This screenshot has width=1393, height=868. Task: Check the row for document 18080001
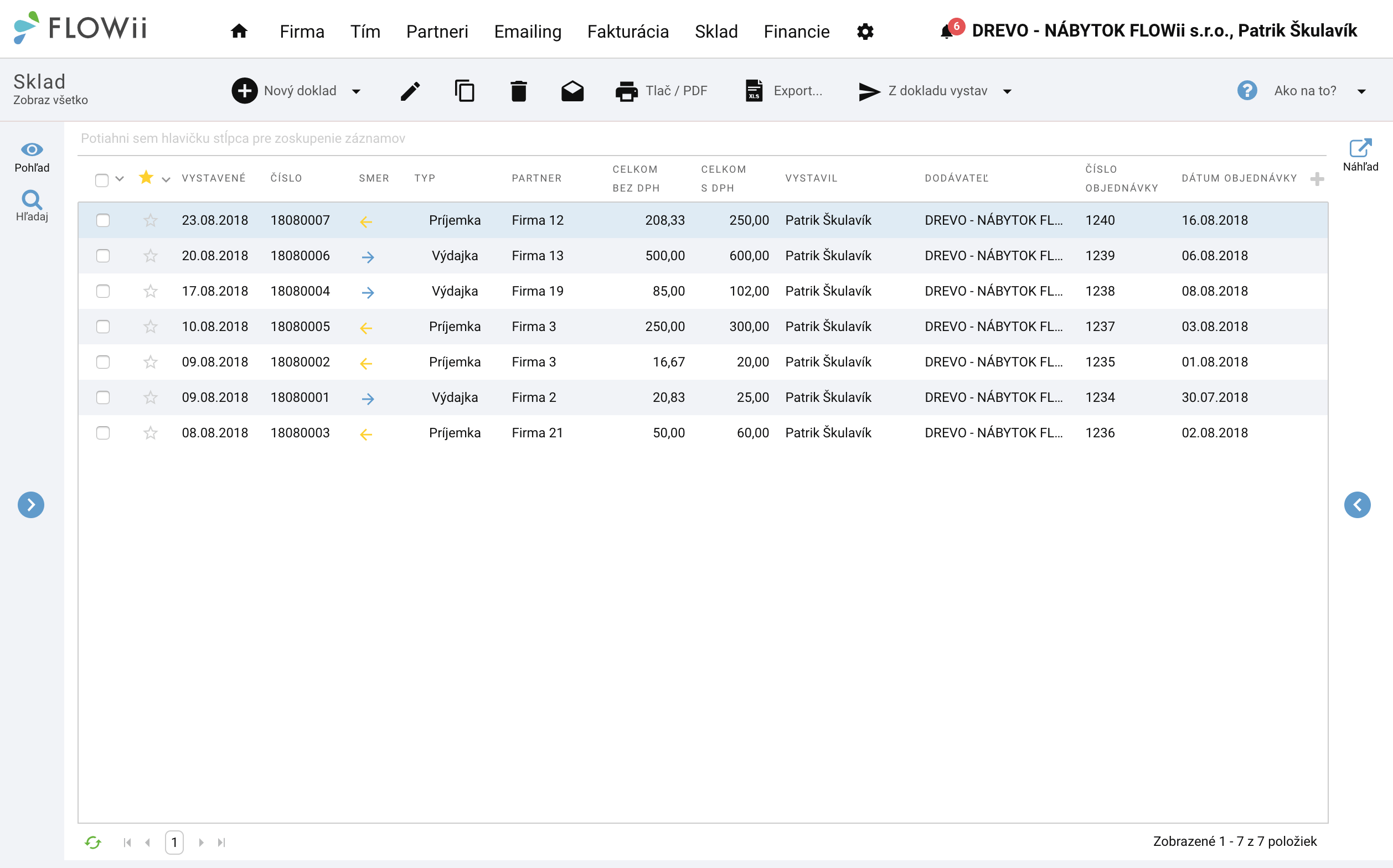(103, 397)
